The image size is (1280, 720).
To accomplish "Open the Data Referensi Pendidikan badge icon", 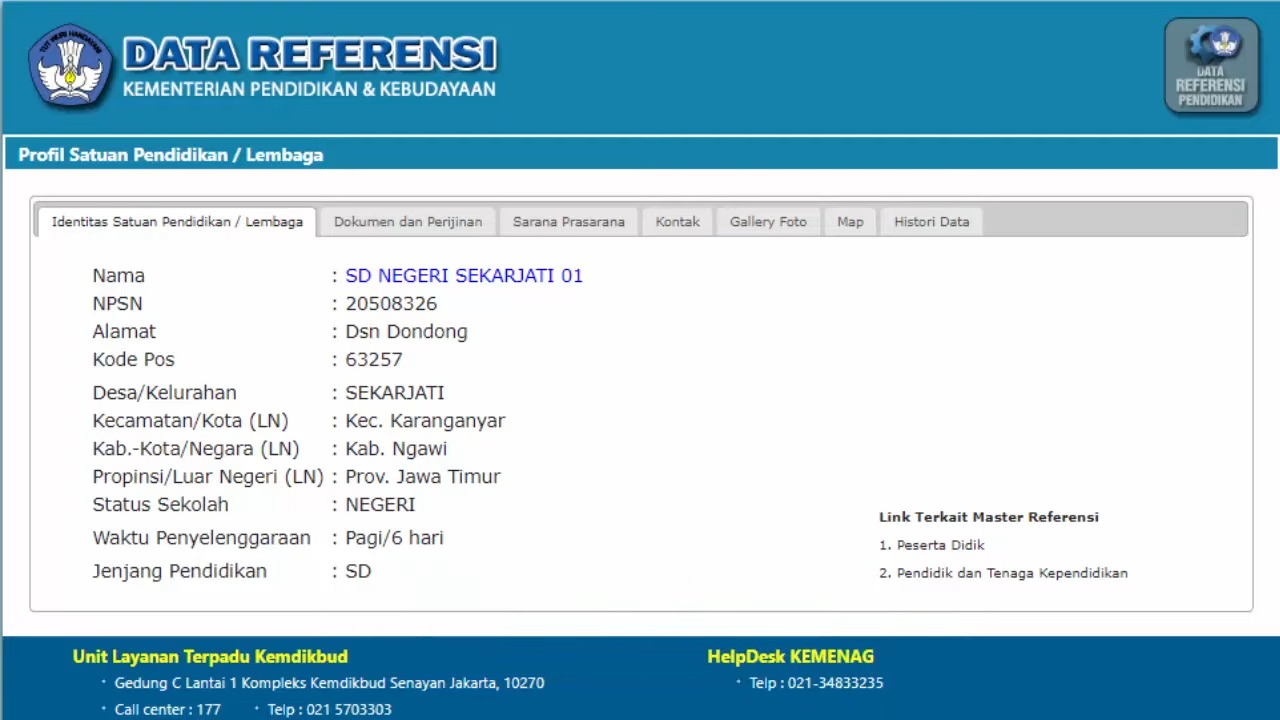I will point(1211,65).
